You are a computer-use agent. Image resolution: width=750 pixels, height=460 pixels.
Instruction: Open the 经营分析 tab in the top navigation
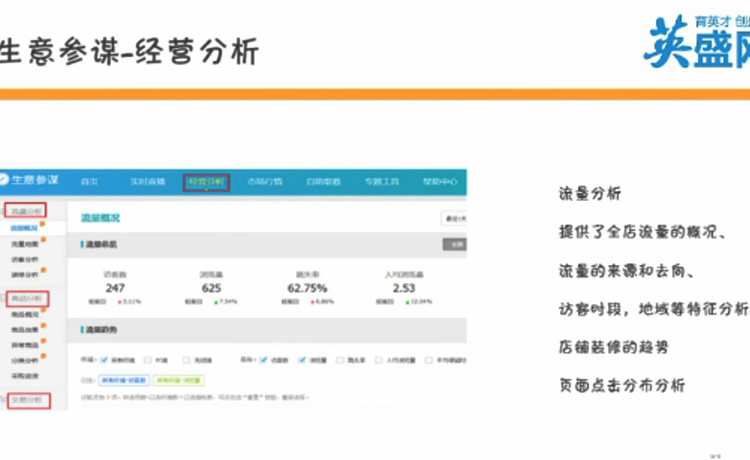[x=208, y=182]
